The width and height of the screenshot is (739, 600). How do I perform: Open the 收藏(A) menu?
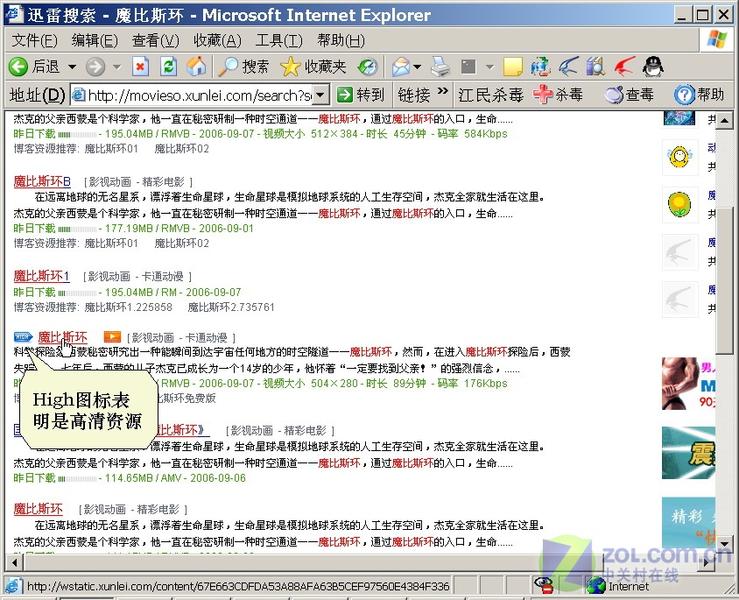(x=217, y=41)
